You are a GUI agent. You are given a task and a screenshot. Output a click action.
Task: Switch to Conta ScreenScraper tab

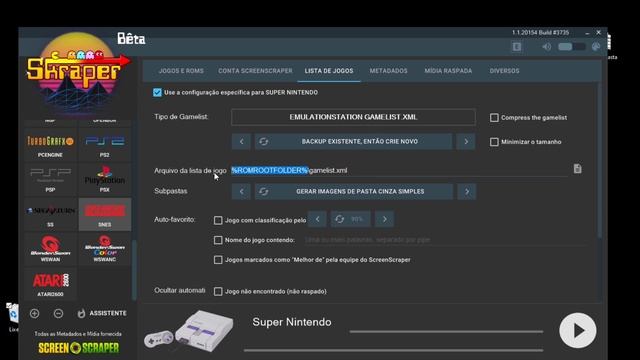point(255,71)
